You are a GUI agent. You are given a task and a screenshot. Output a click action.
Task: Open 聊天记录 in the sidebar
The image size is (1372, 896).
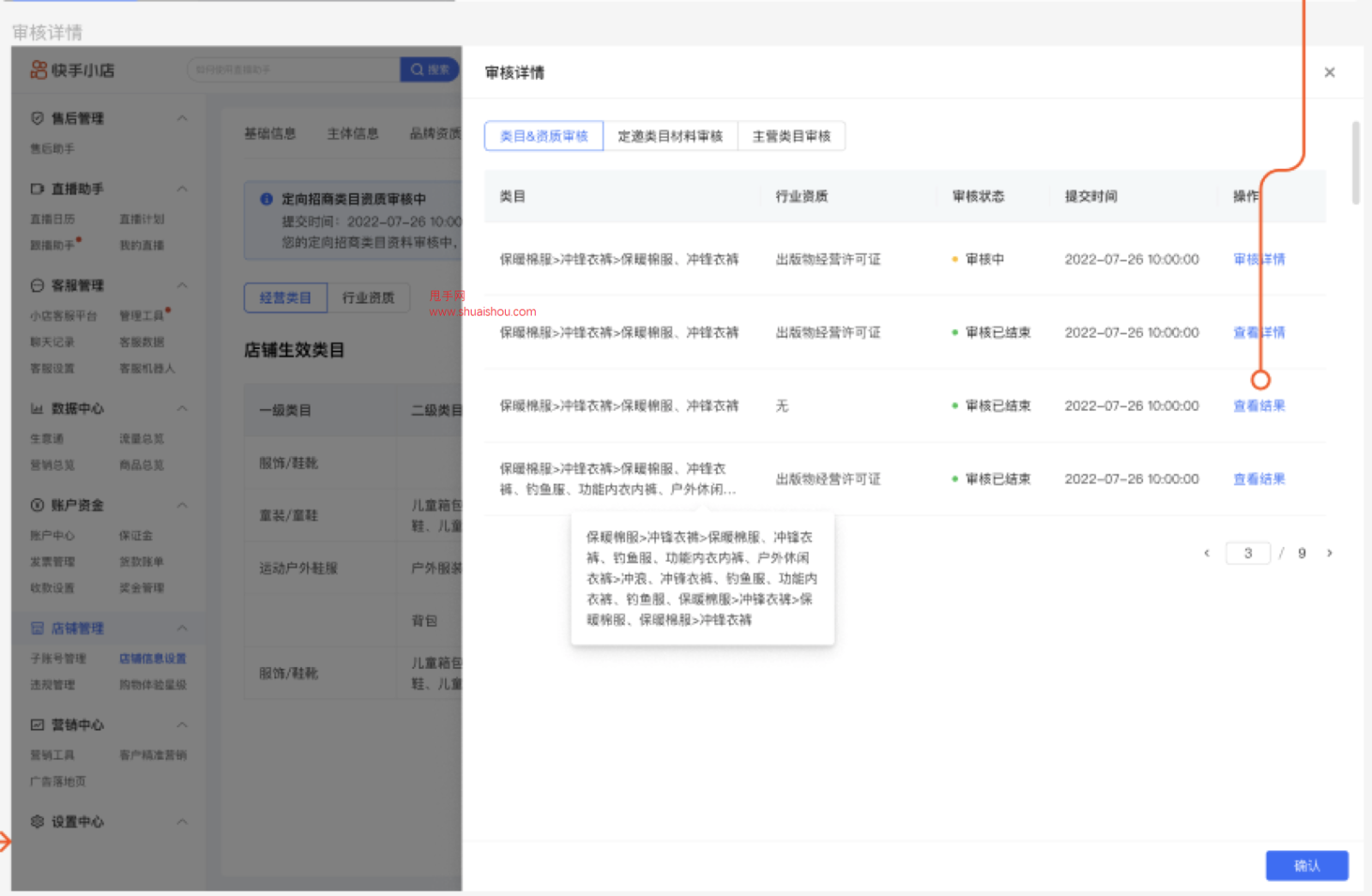pos(52,342)
